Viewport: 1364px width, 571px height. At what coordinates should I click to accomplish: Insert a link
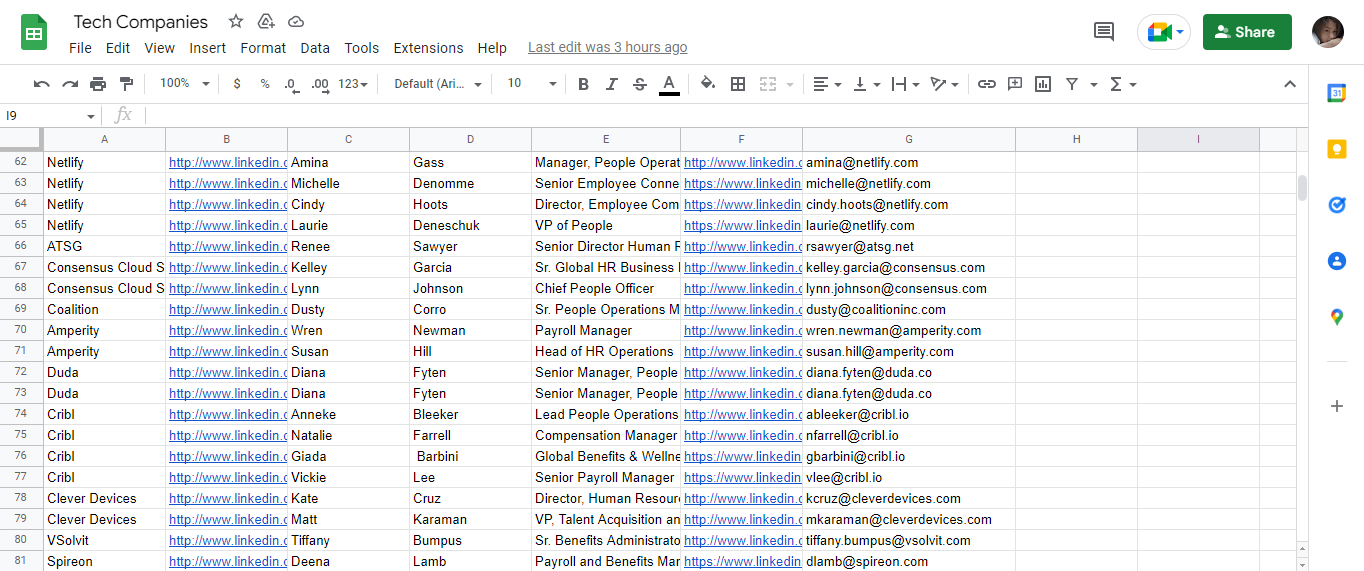987,84
